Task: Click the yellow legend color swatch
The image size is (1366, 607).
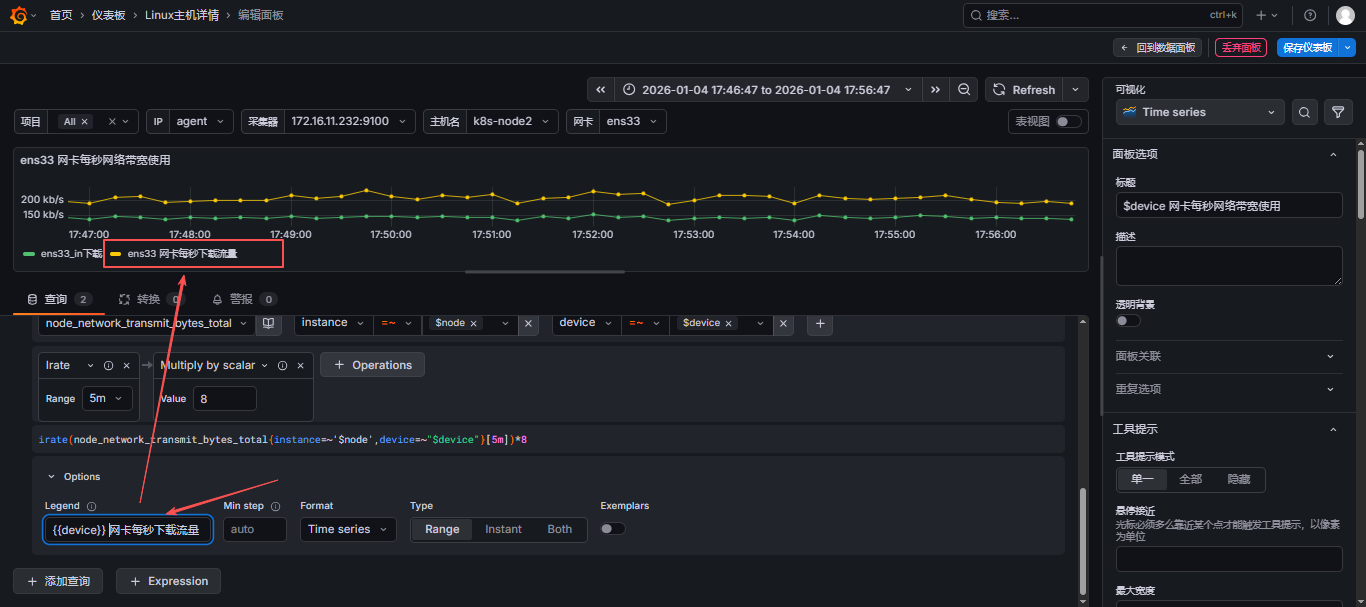Action: tap(116, 254)
